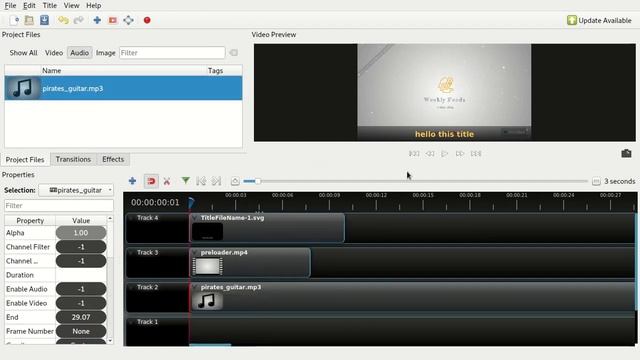640x360 pixels.
Task: Open TitleFileName-1.svg clip menu arrow
Action: coord(195,218)
